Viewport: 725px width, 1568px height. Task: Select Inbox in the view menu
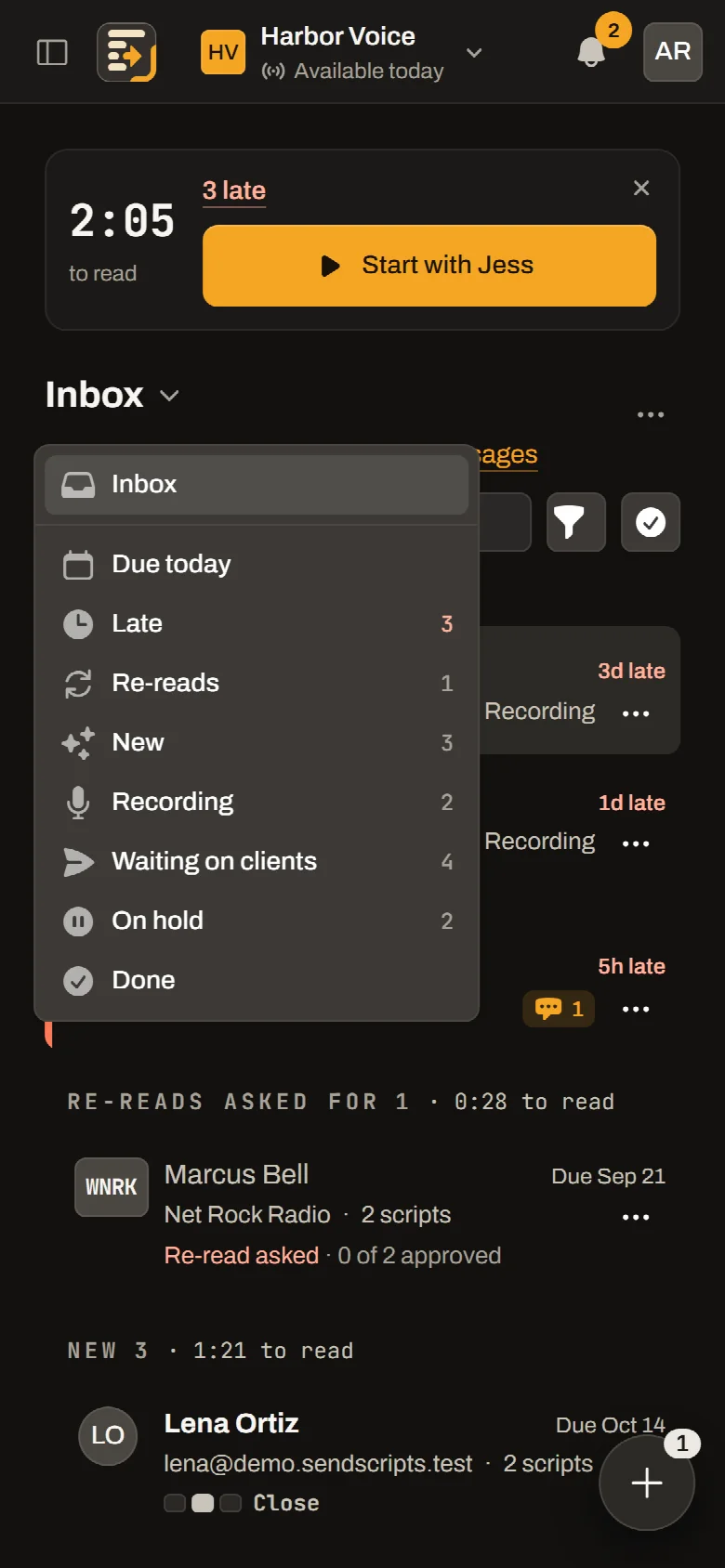[x=257, y=484]
